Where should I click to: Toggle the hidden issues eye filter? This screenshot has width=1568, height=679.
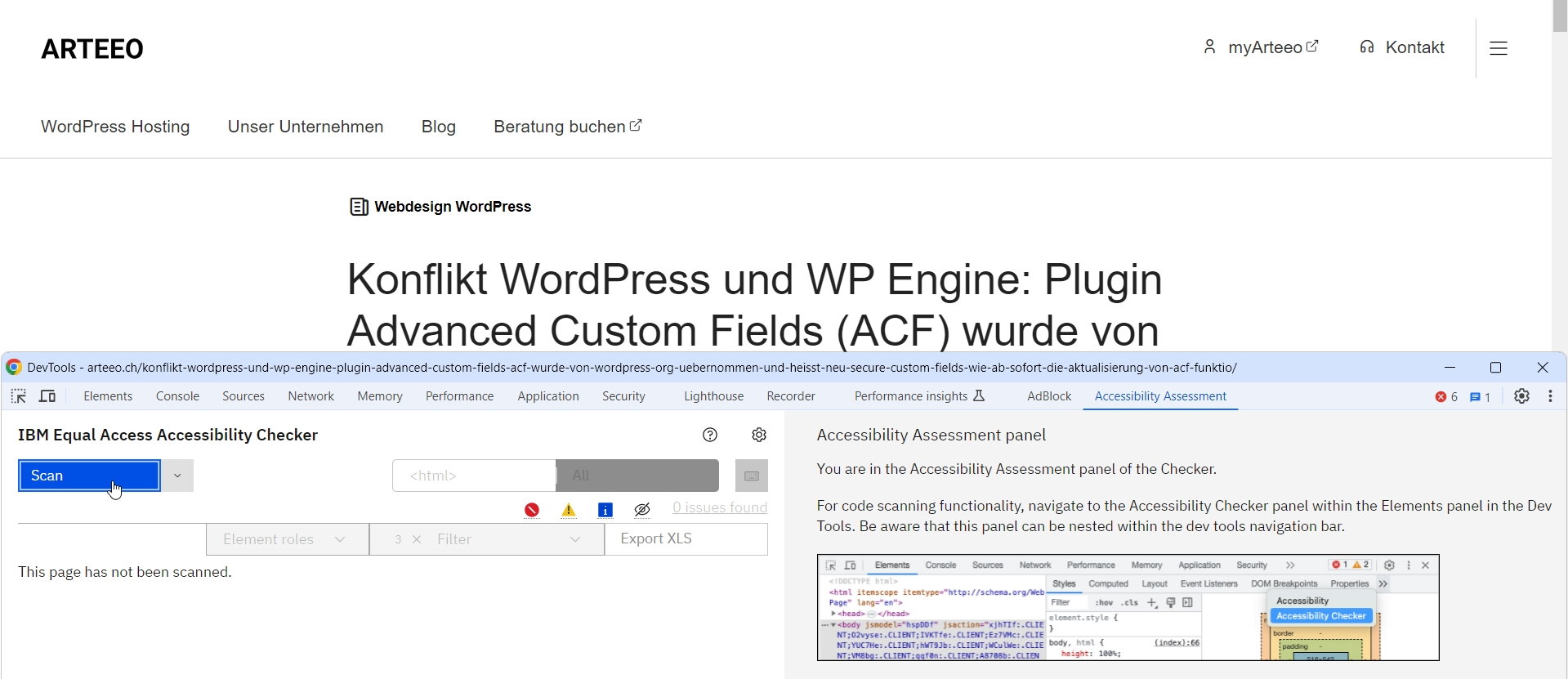click(642, 510)
